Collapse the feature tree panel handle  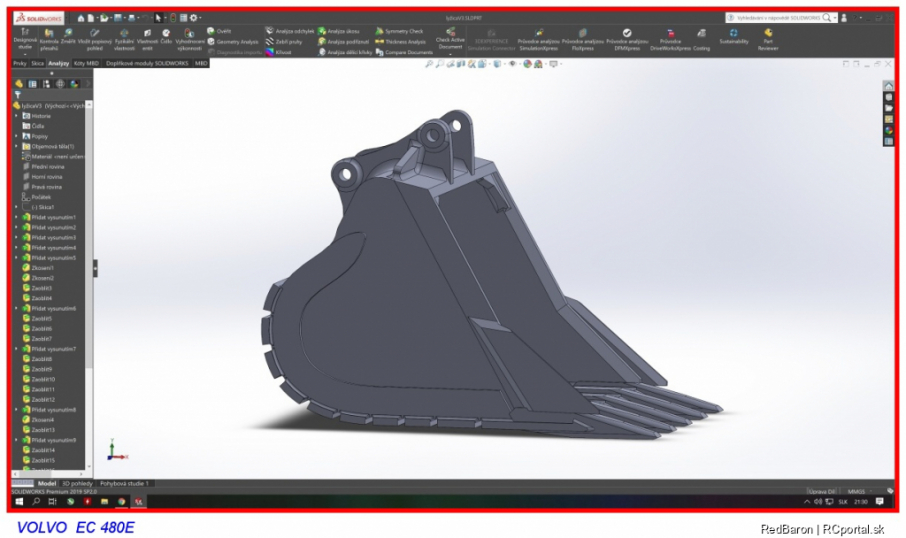click(95, 268)
